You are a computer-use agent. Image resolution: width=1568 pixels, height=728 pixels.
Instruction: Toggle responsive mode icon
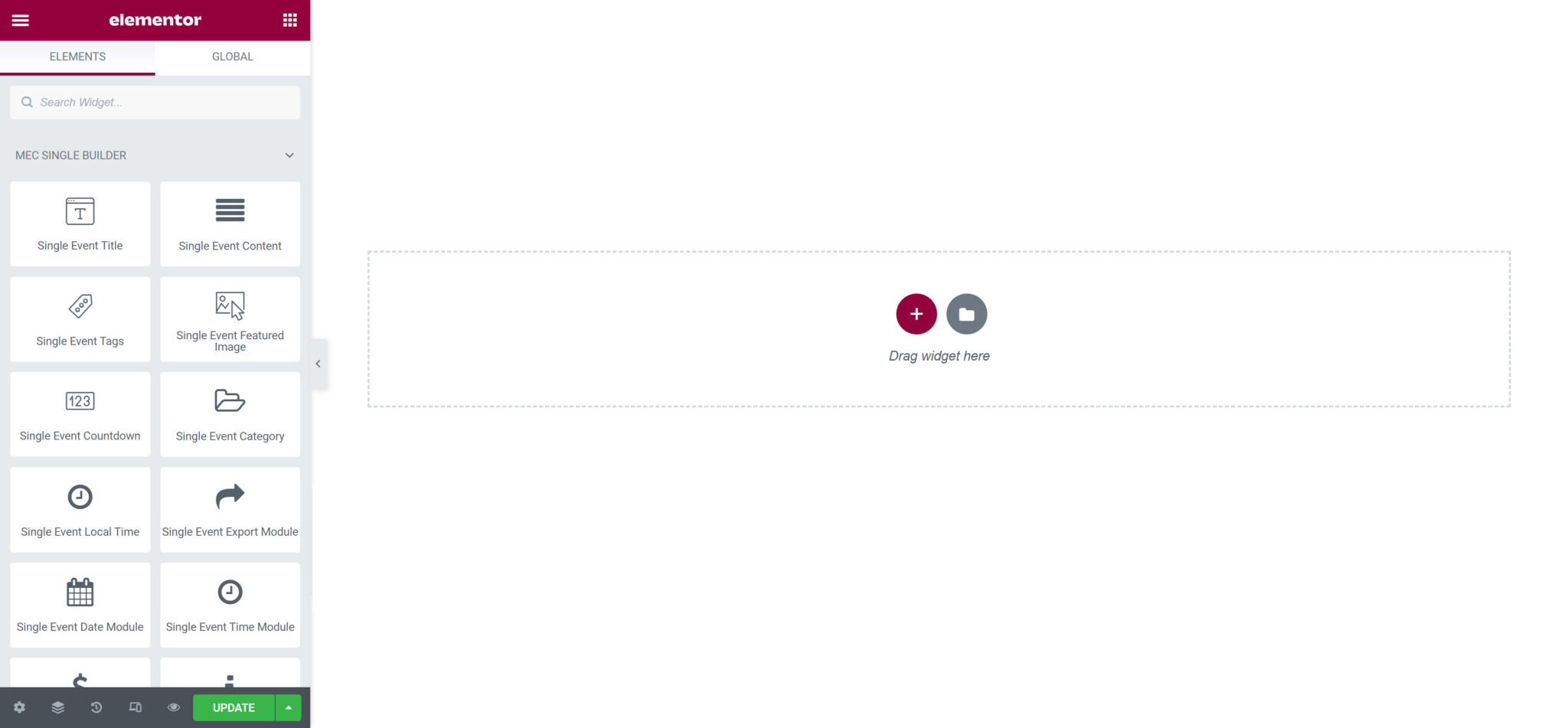tap(136, 707)
